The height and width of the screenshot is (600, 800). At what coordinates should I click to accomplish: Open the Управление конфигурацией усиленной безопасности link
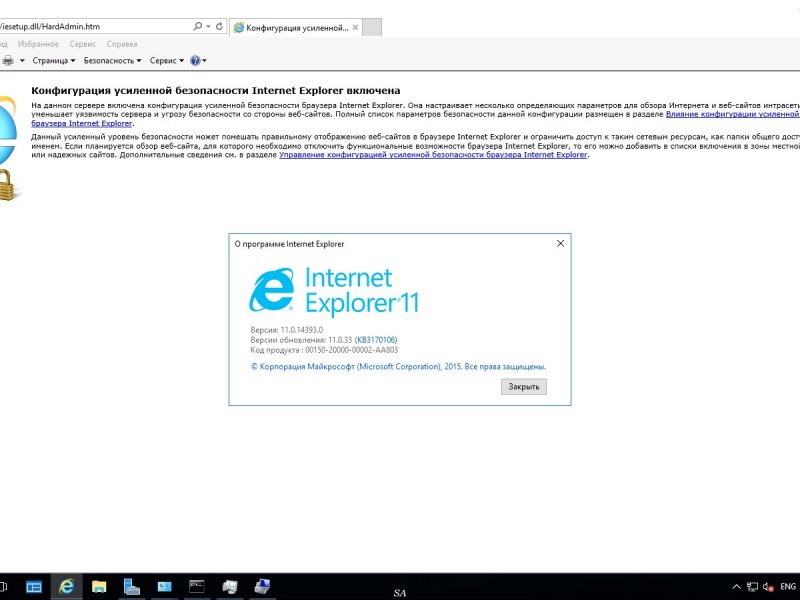(433, 155)
